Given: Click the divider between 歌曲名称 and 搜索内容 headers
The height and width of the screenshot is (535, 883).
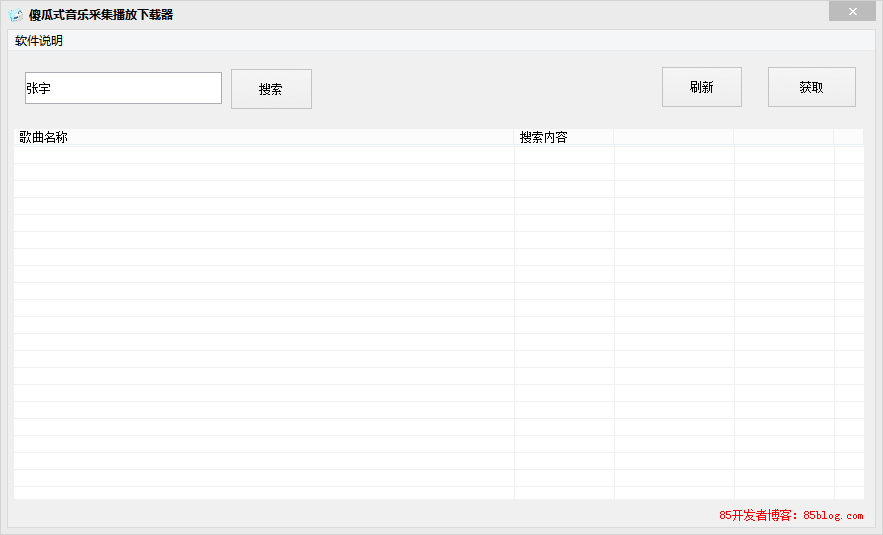Looking at the screenshot, I should [x=514, y=137].
